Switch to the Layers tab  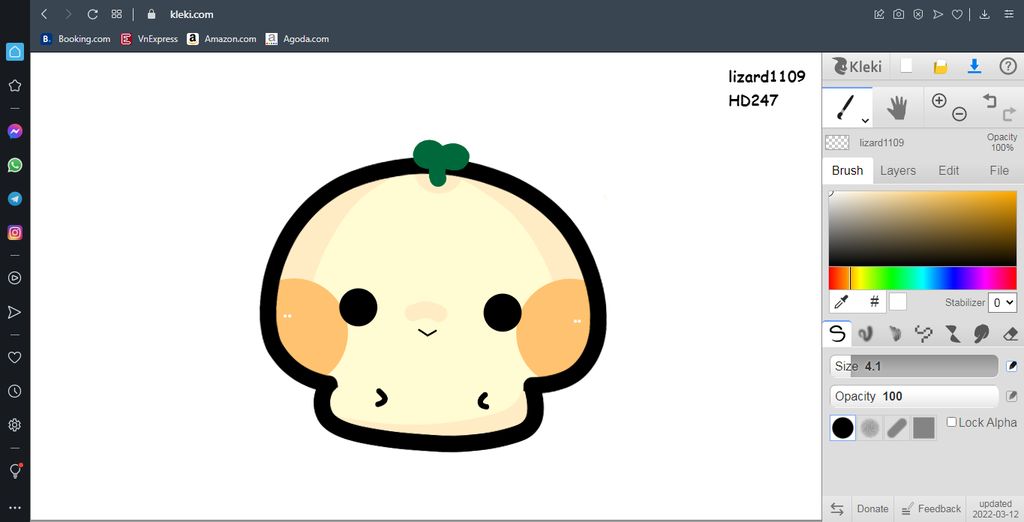898,171
